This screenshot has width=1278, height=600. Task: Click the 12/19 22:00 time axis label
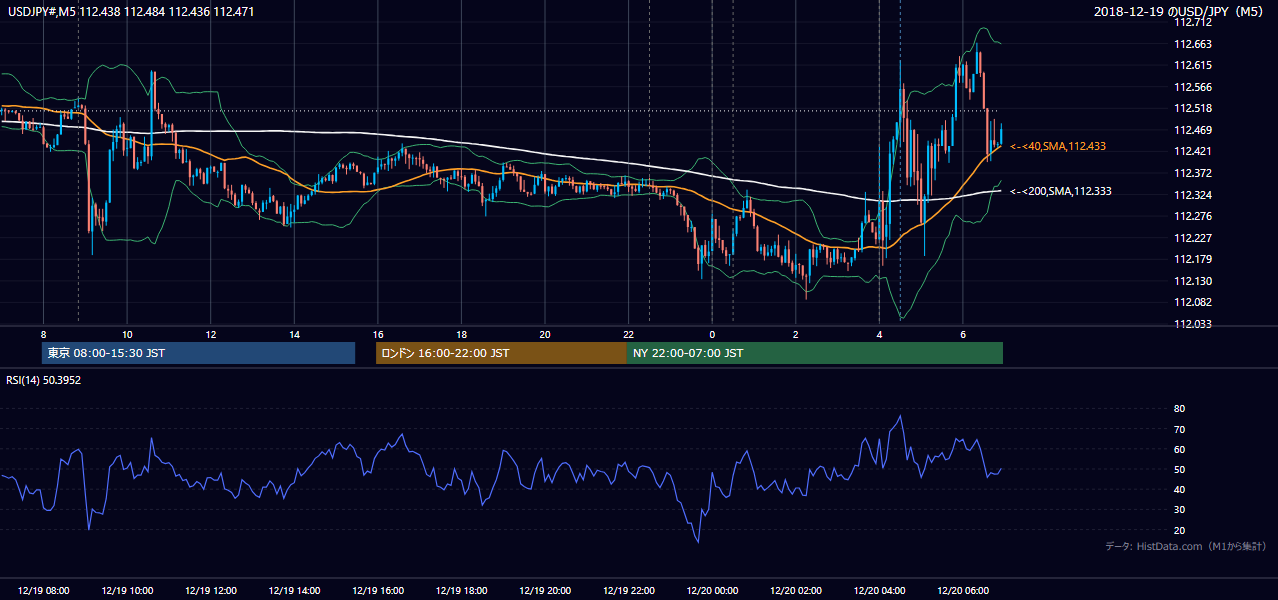tap(628, 591)
